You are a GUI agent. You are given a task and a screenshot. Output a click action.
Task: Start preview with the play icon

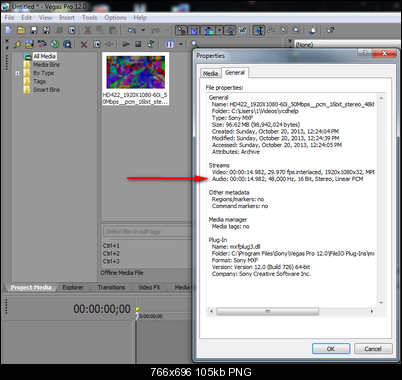[x=126, y=44]
